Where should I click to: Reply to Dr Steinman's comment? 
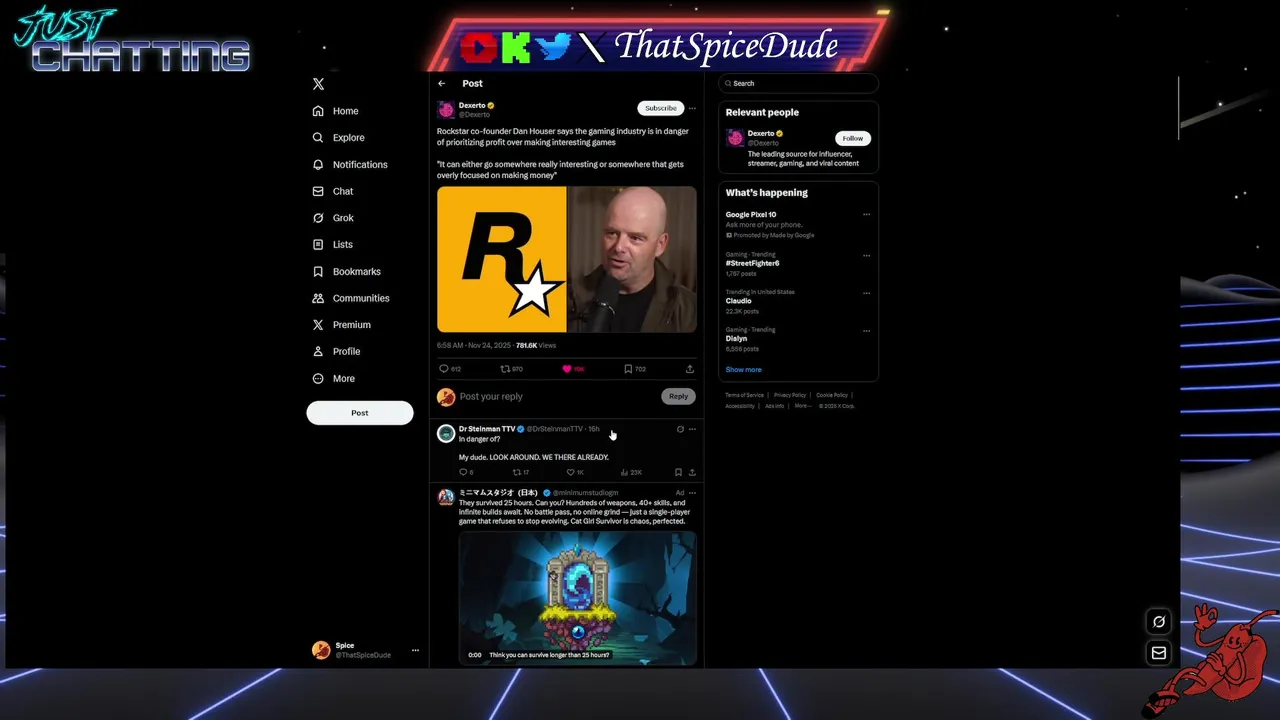click(x=463, y=472)
